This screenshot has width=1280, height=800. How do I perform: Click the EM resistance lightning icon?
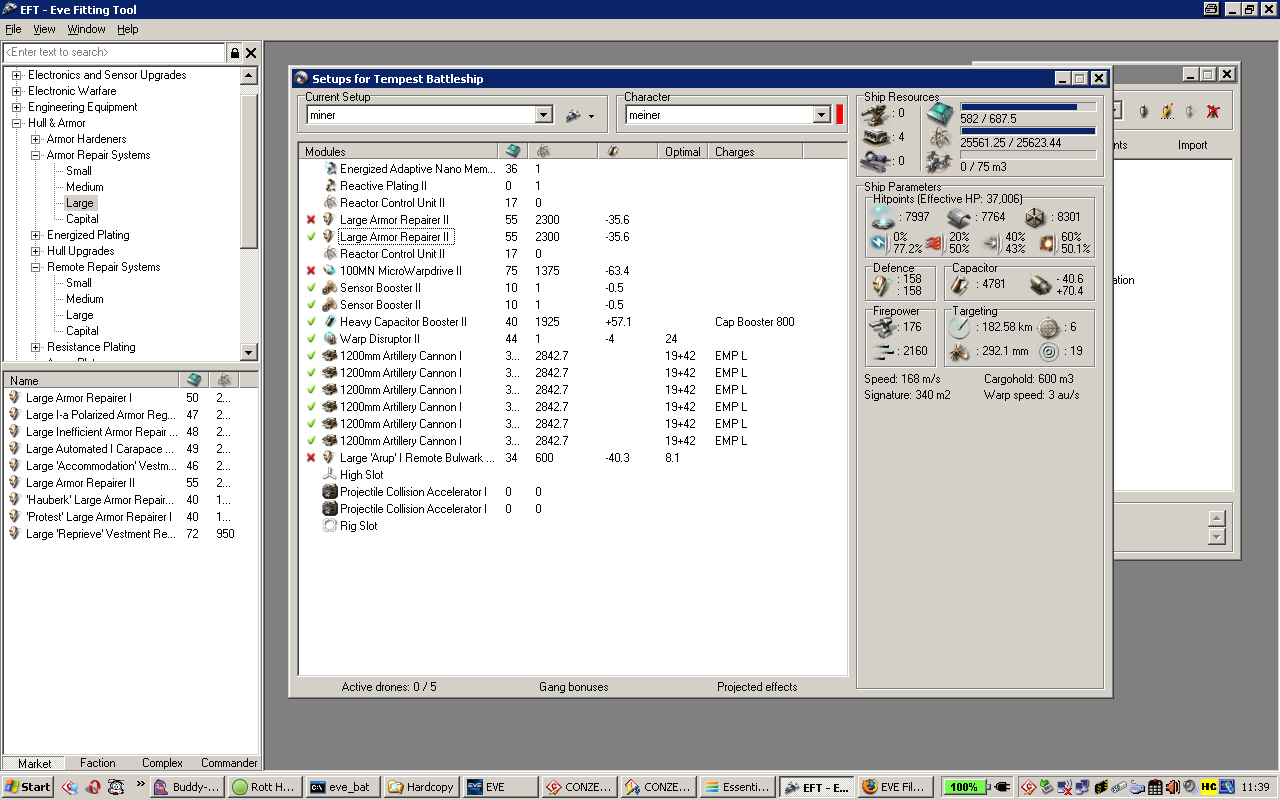(878, 242)
